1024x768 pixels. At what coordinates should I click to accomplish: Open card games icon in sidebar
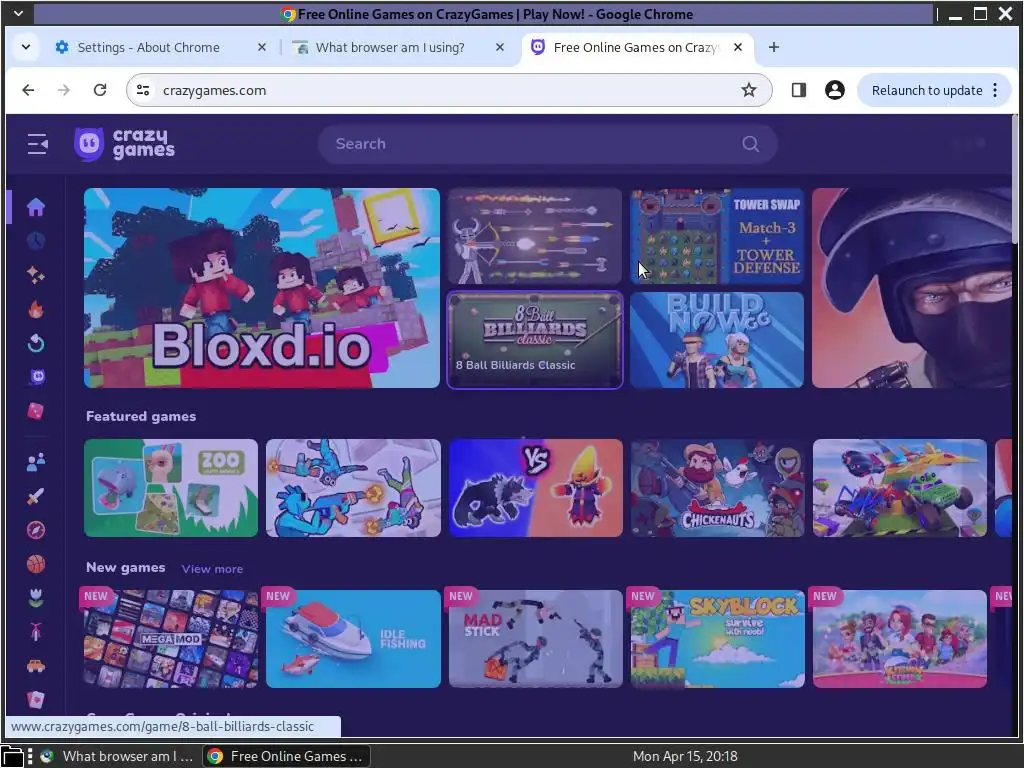pos(36,699)
